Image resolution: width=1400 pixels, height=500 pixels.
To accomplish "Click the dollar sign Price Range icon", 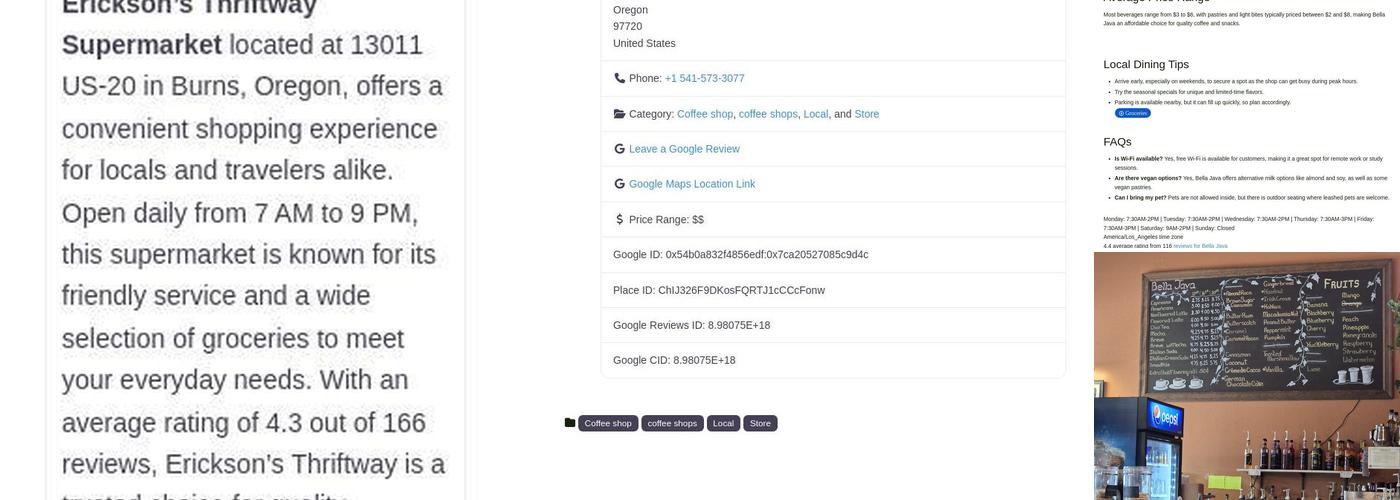I will click(620, 219).
